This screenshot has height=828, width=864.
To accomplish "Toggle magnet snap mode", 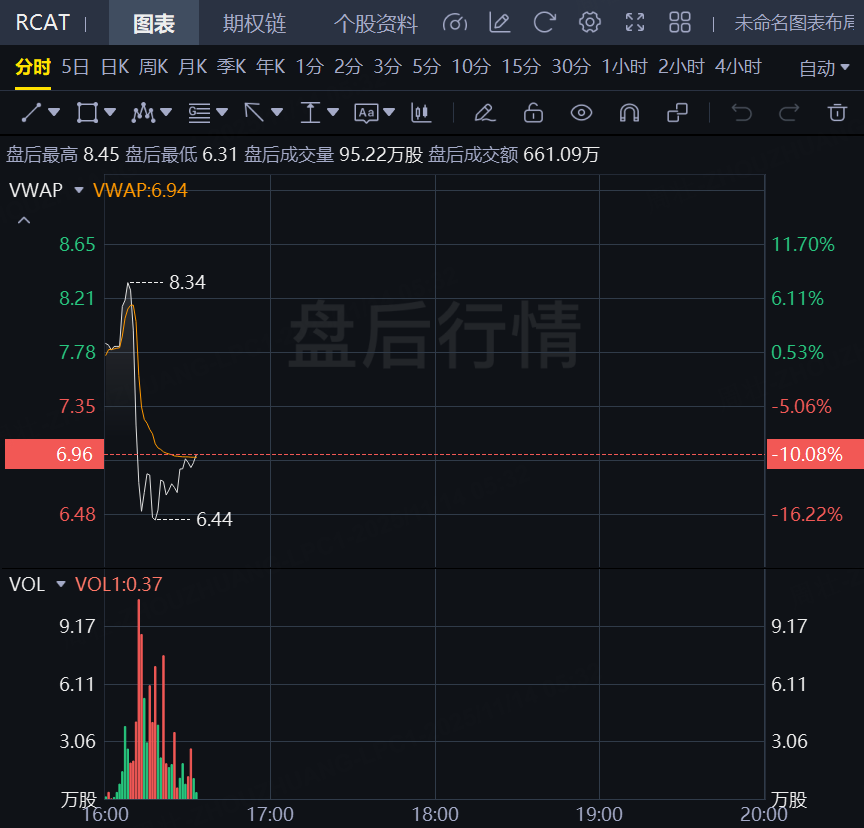I will tap(629, 112).
